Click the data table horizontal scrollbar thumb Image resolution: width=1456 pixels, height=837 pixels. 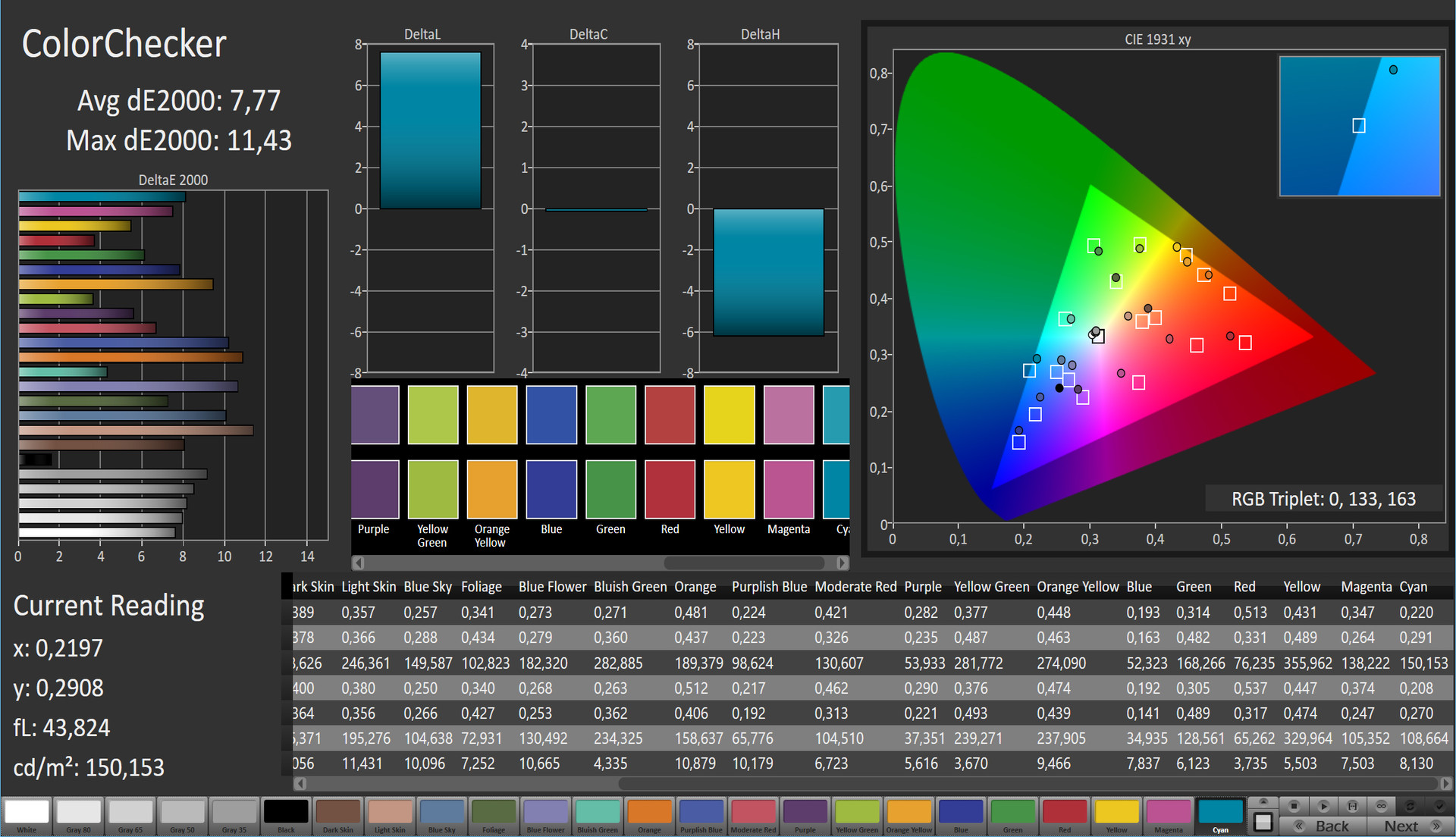pos(1028,783)
